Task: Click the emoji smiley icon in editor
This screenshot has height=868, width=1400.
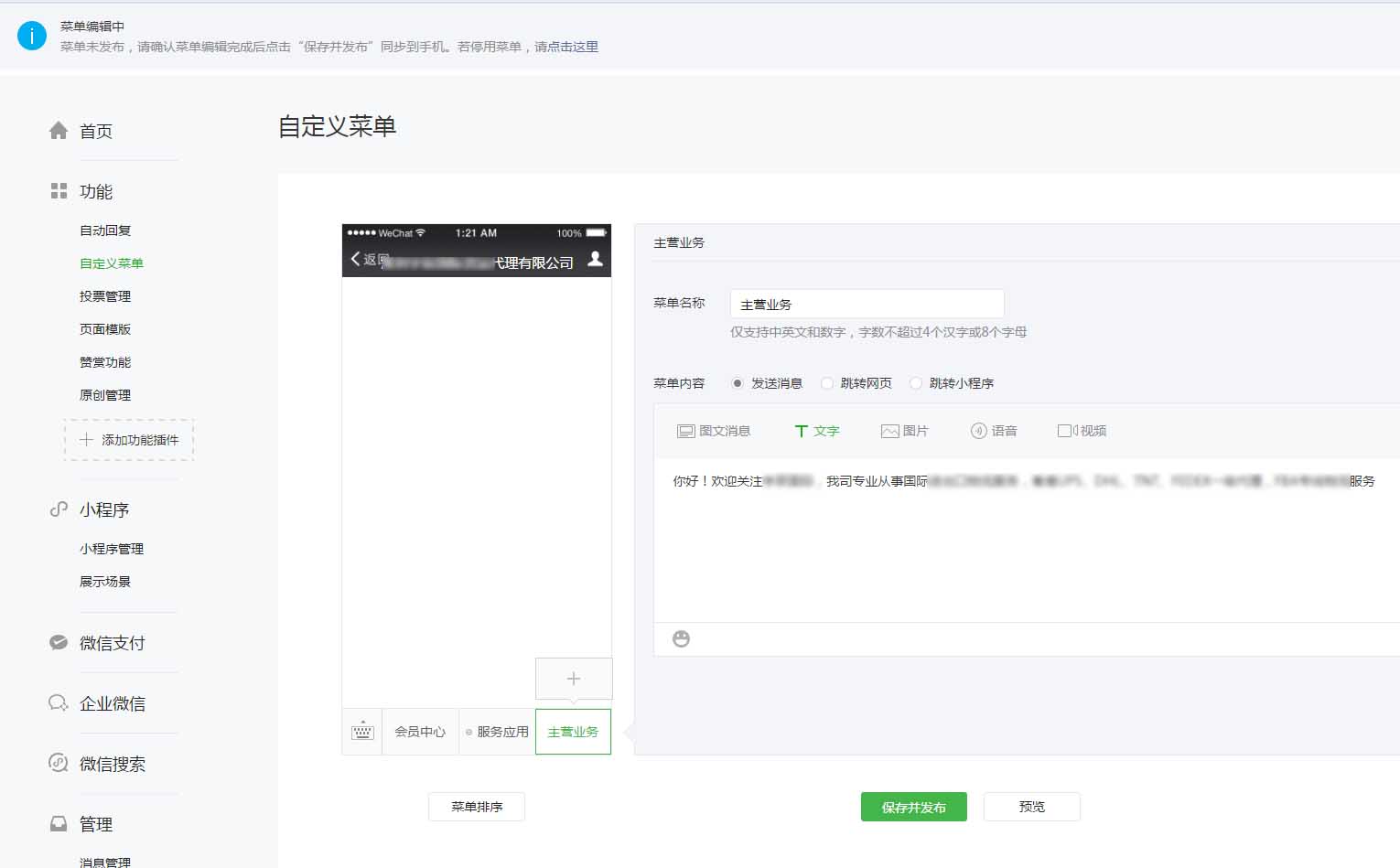Action: click(x=681, y=638)
